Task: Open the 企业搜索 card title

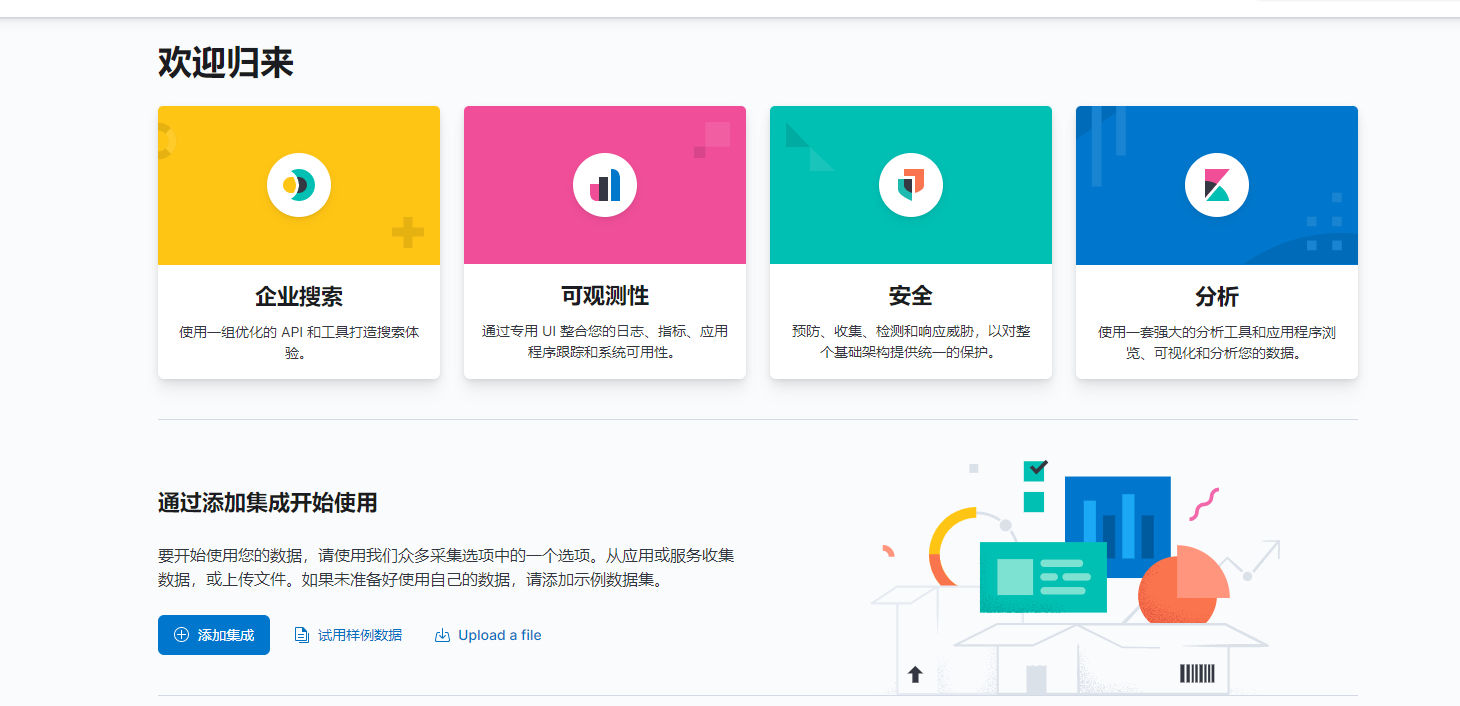Action: coord(299,296)
